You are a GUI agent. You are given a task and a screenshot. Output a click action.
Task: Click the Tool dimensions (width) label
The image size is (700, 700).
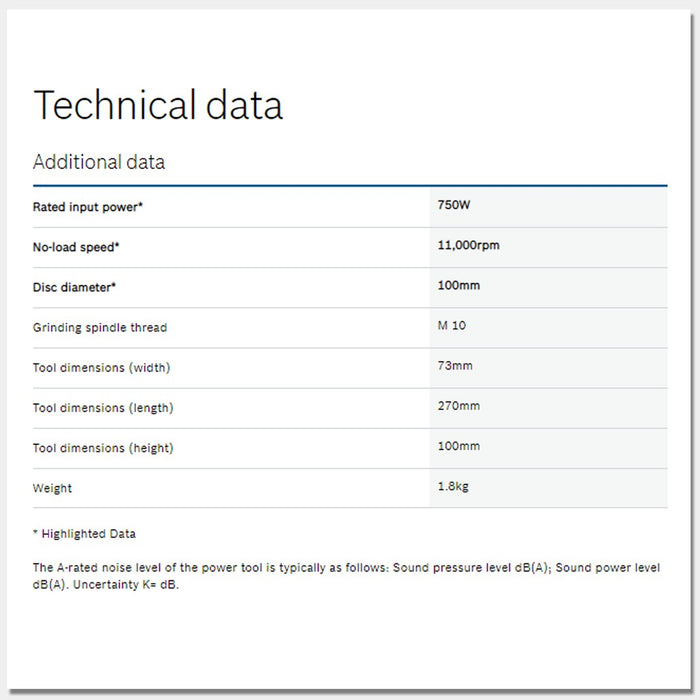click(x=101, y=368)
